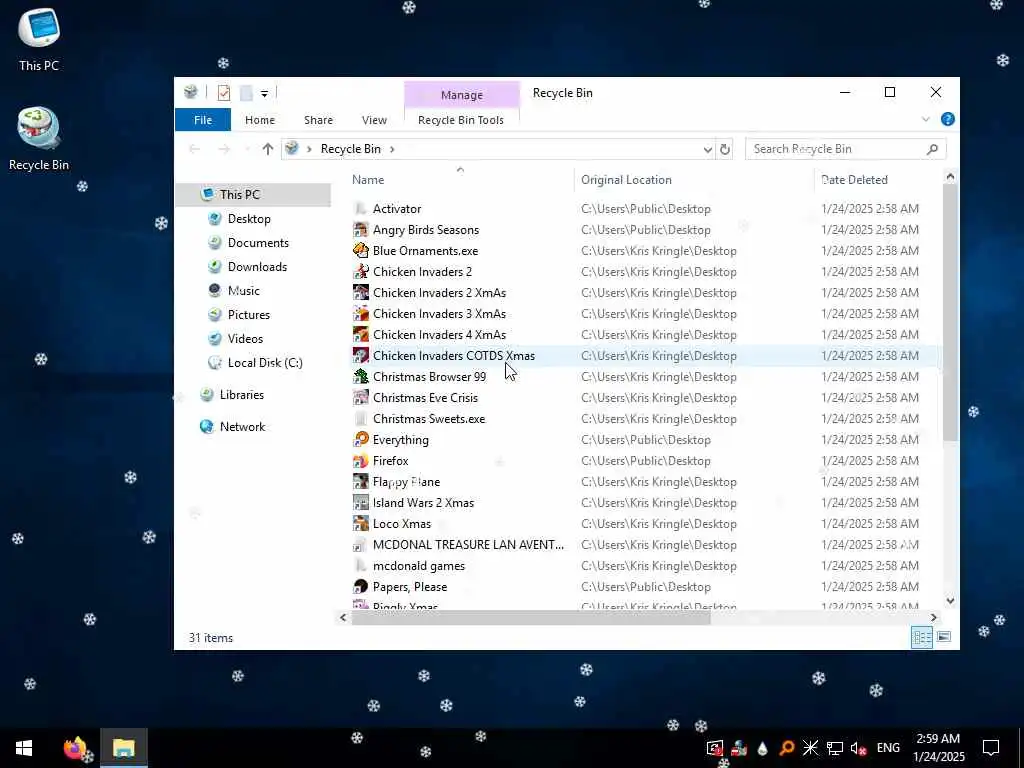Sort by the Name column header
The height and width of the screenshot is (768, 1024).
tap(368, 180)
